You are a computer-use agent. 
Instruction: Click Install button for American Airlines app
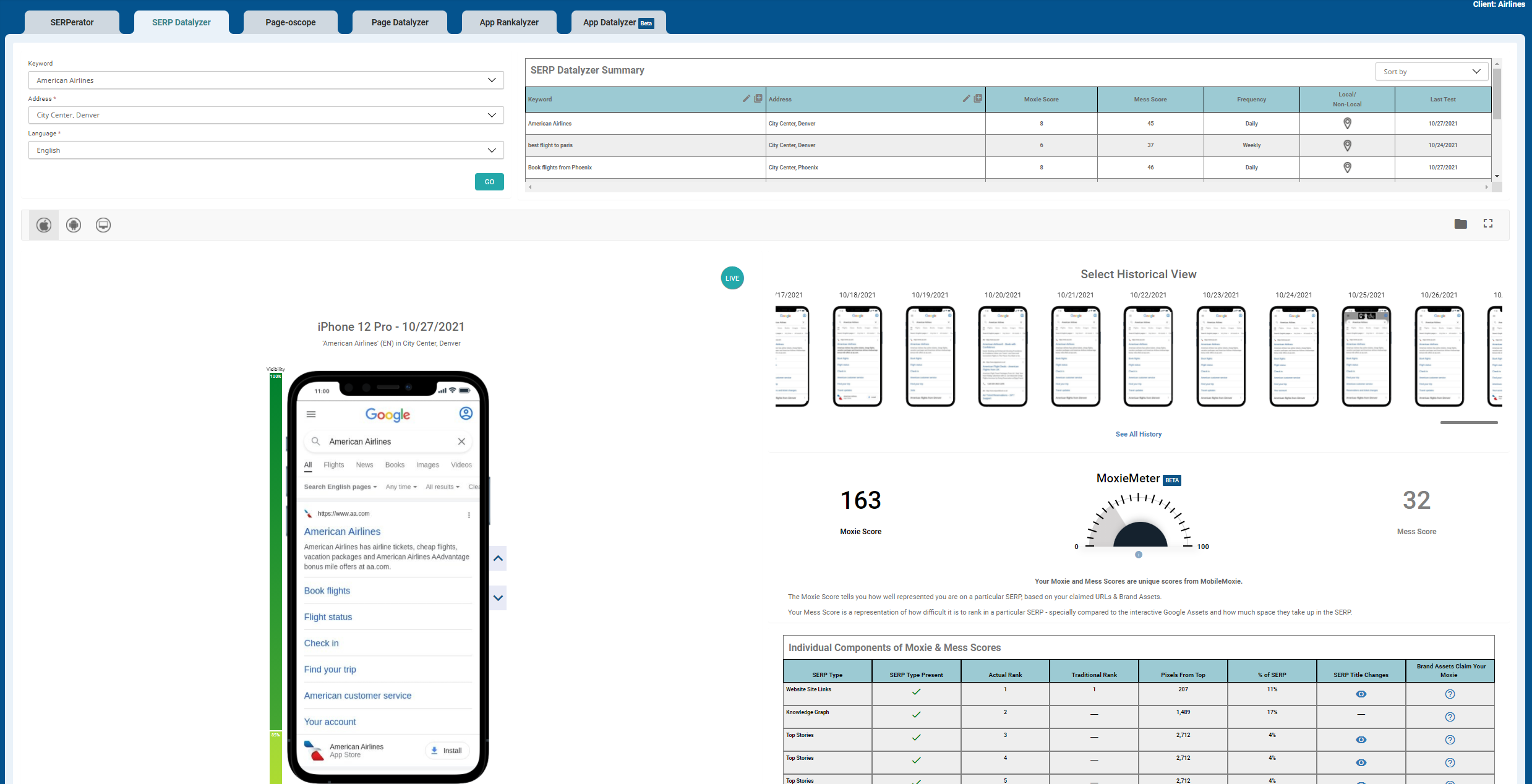[x=447, y=751]
